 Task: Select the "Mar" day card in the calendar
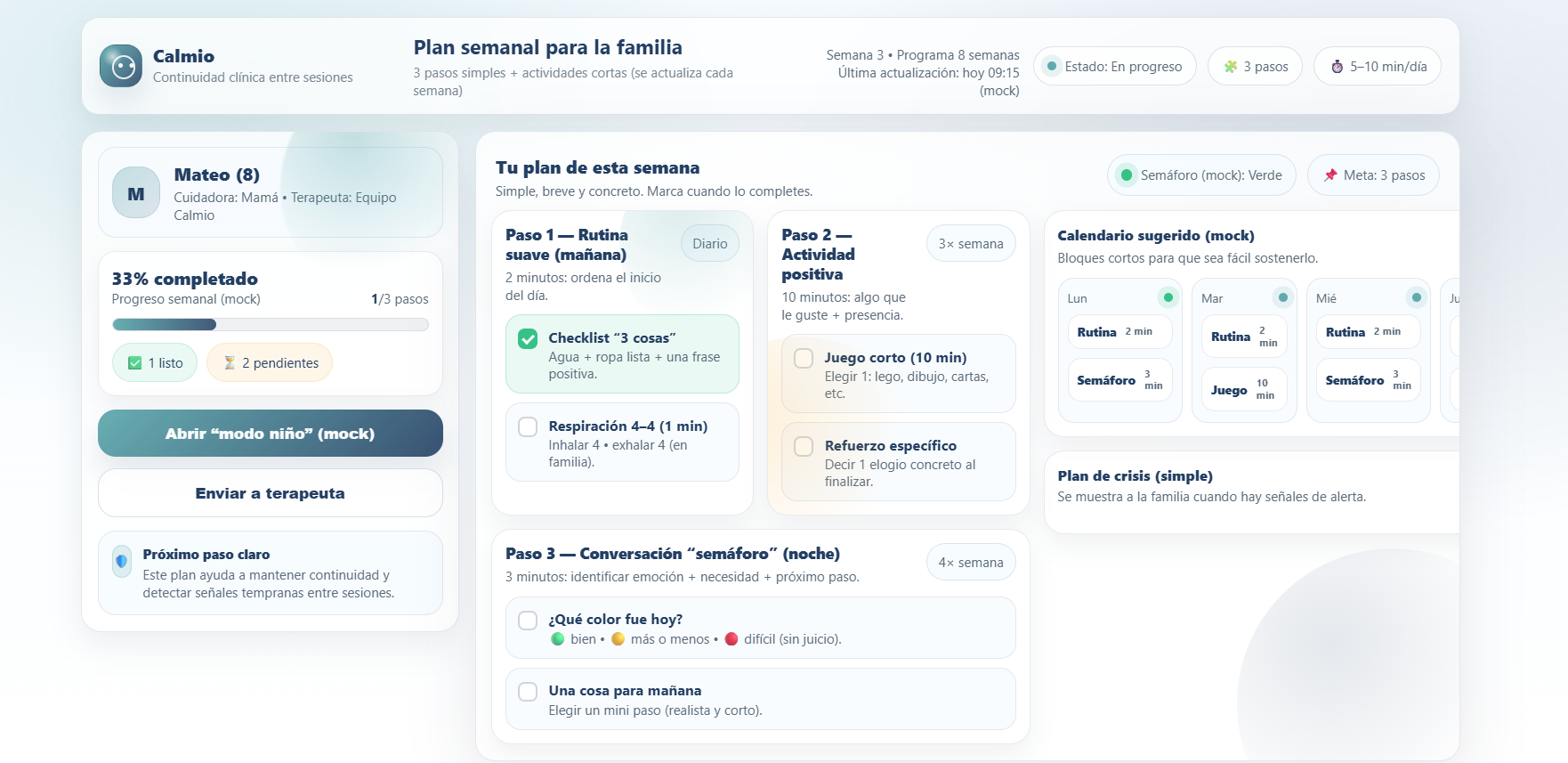coord(1243,351)
